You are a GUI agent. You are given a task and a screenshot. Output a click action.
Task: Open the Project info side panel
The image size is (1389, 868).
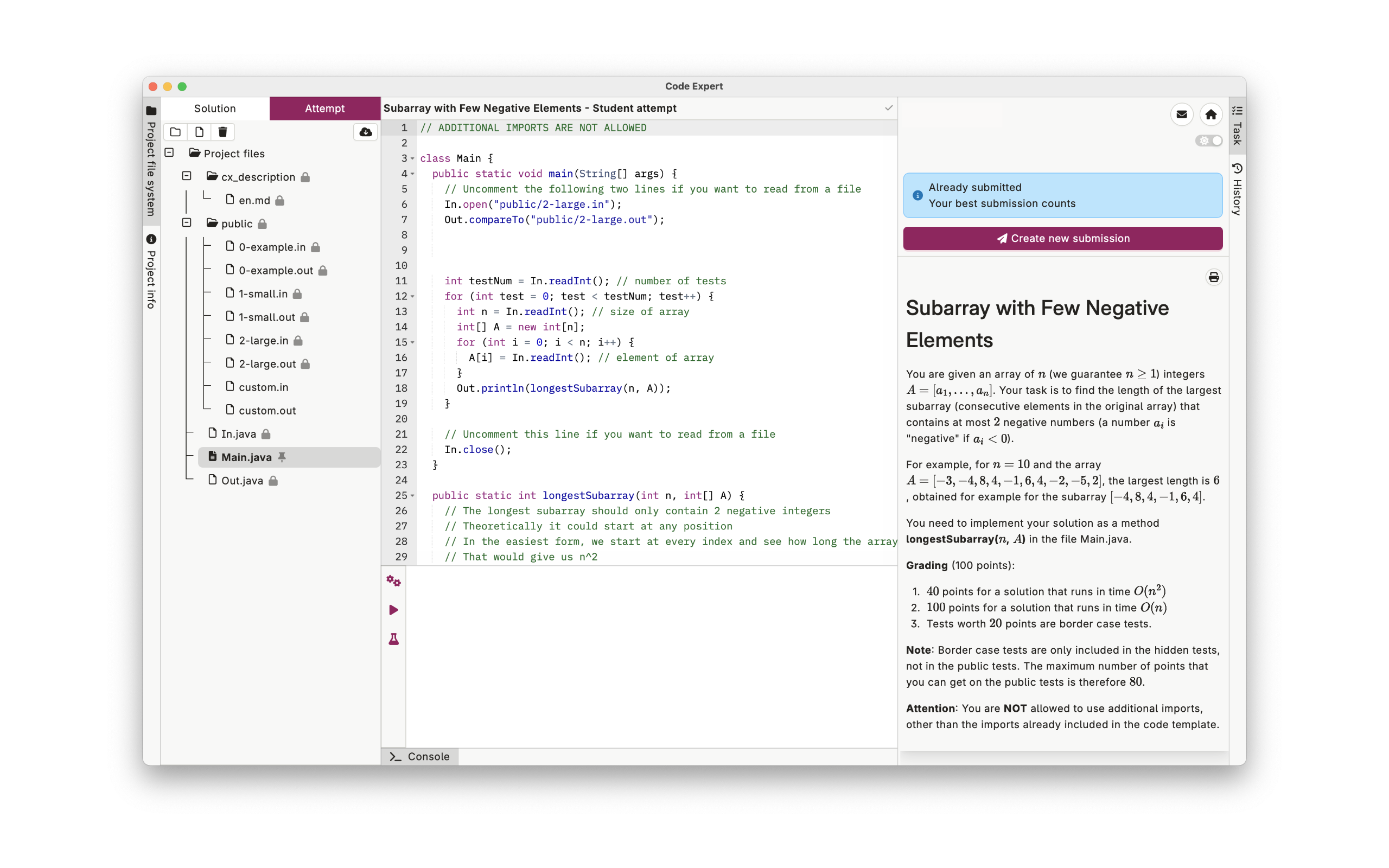pos(151,272)
